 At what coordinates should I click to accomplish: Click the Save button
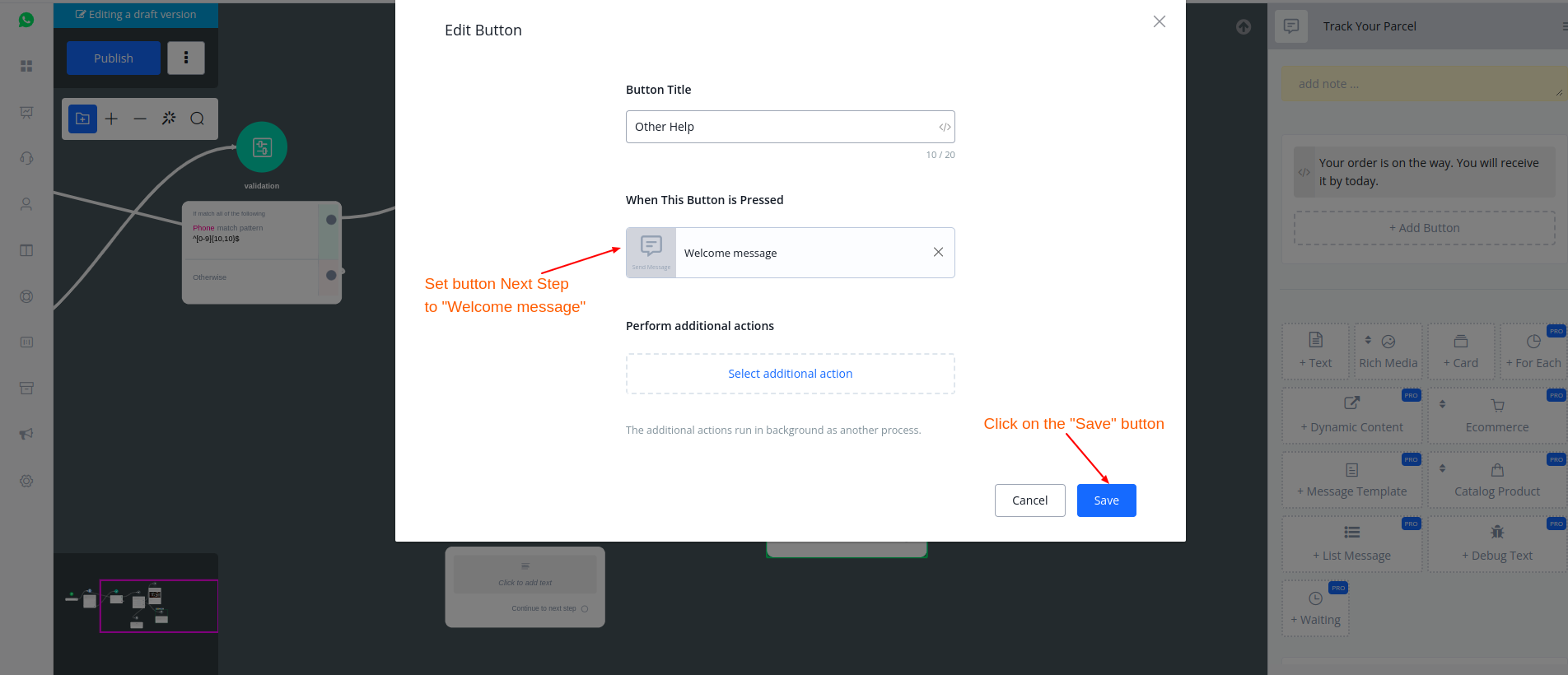click(x=1106, y=500)
